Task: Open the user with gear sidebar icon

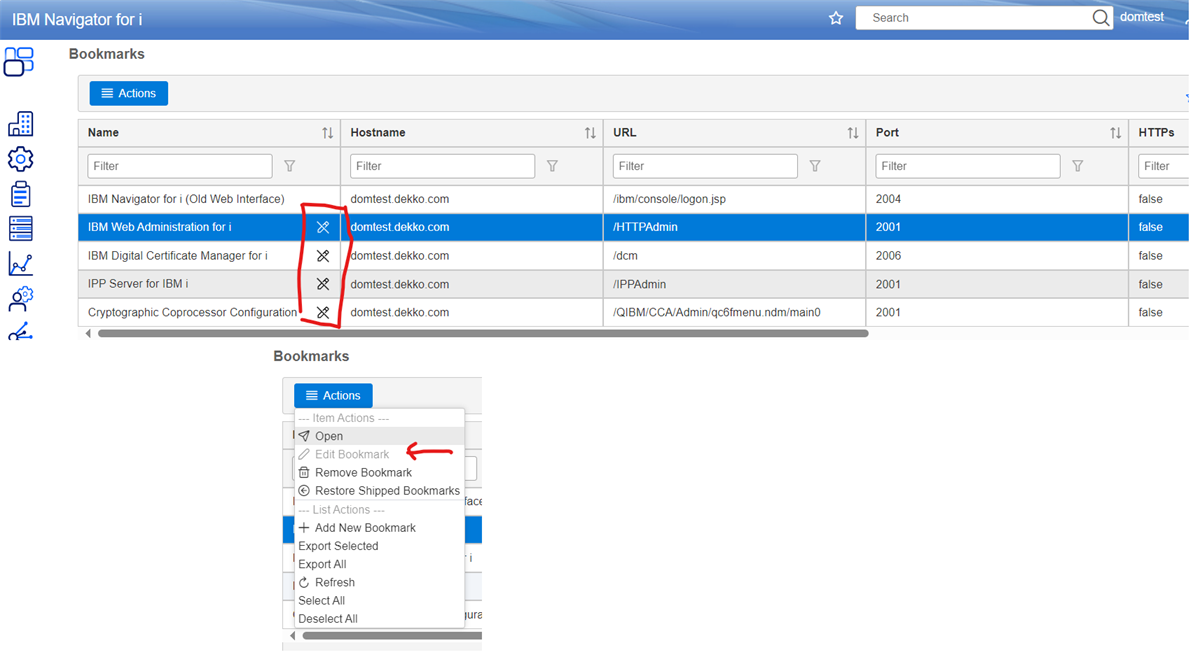Action: [20, 298]
